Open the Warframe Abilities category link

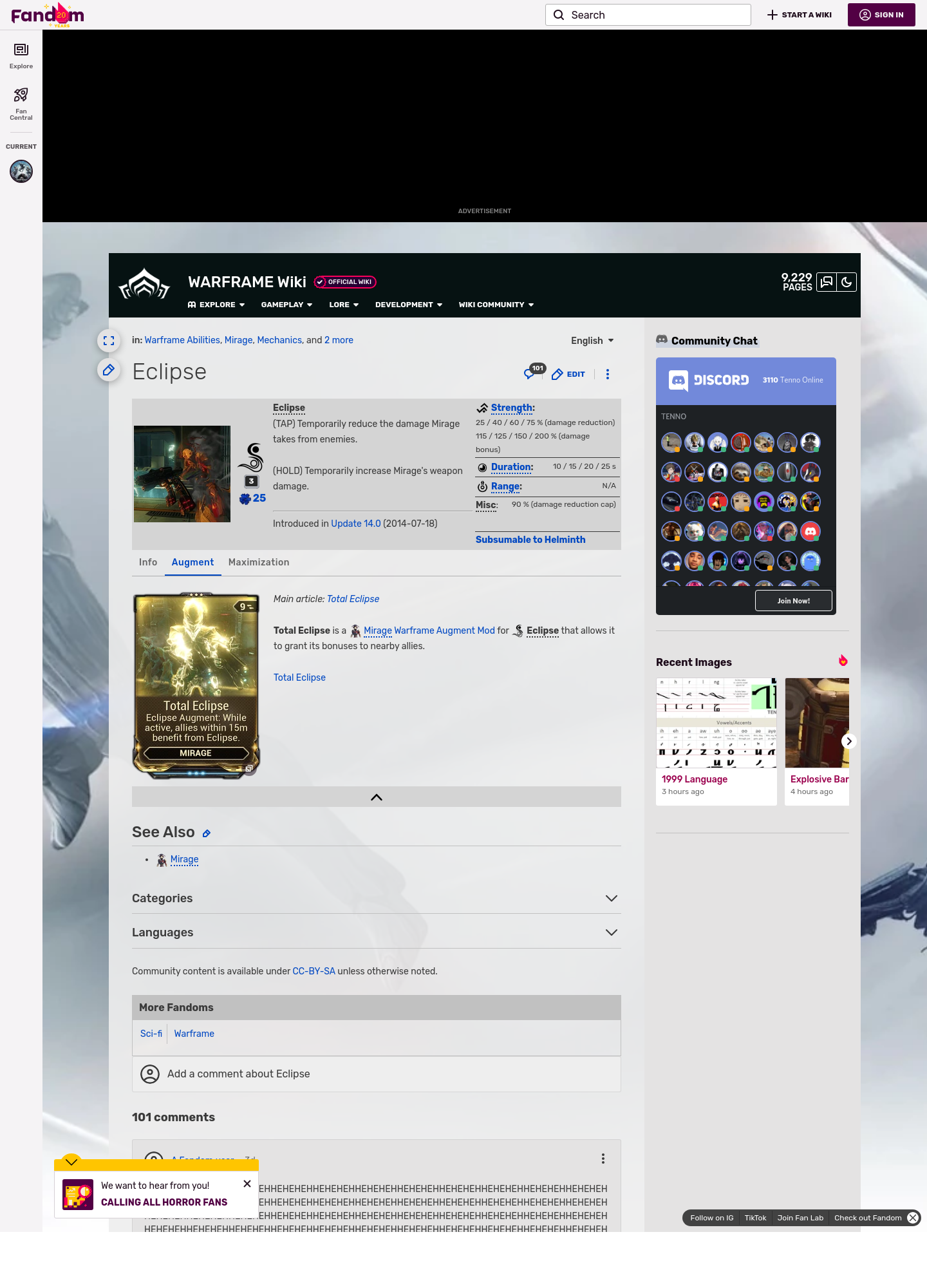182,340
